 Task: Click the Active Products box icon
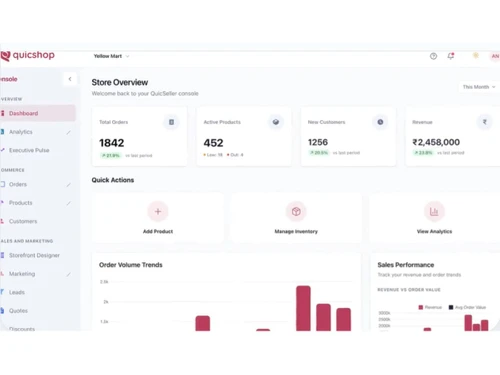(x=276, y=122)
